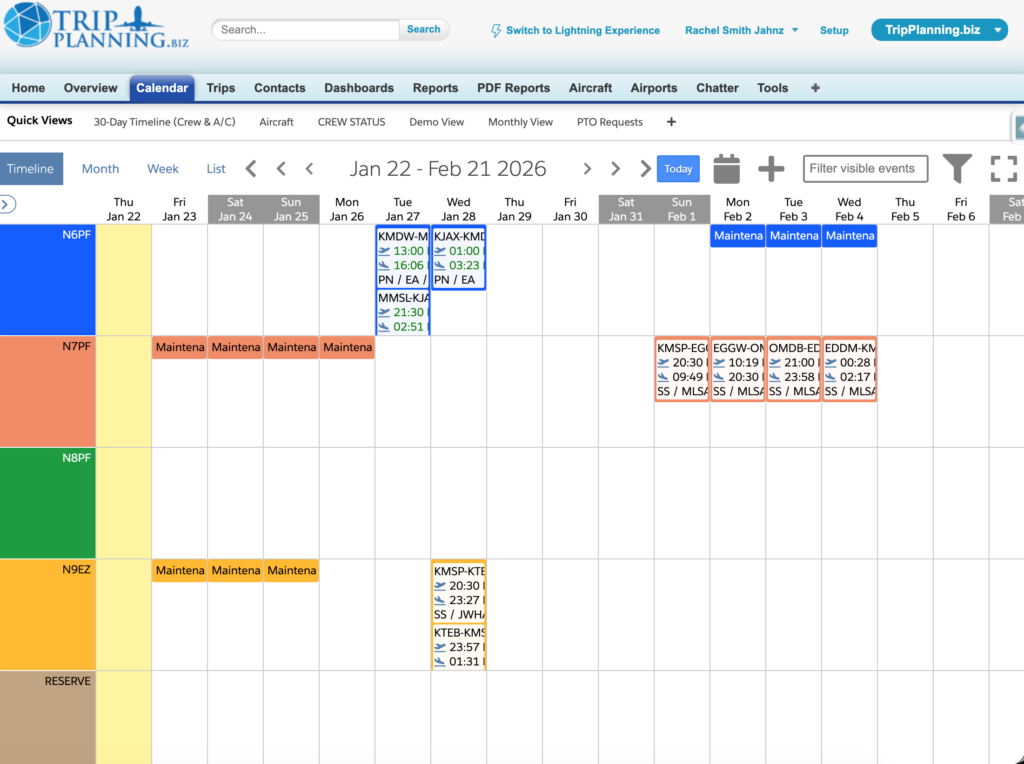The height and width of the screenshot is (764, 1024).
Task: Switch to the Timeline view
Action: pyautogui.click(x=31, y=169)
